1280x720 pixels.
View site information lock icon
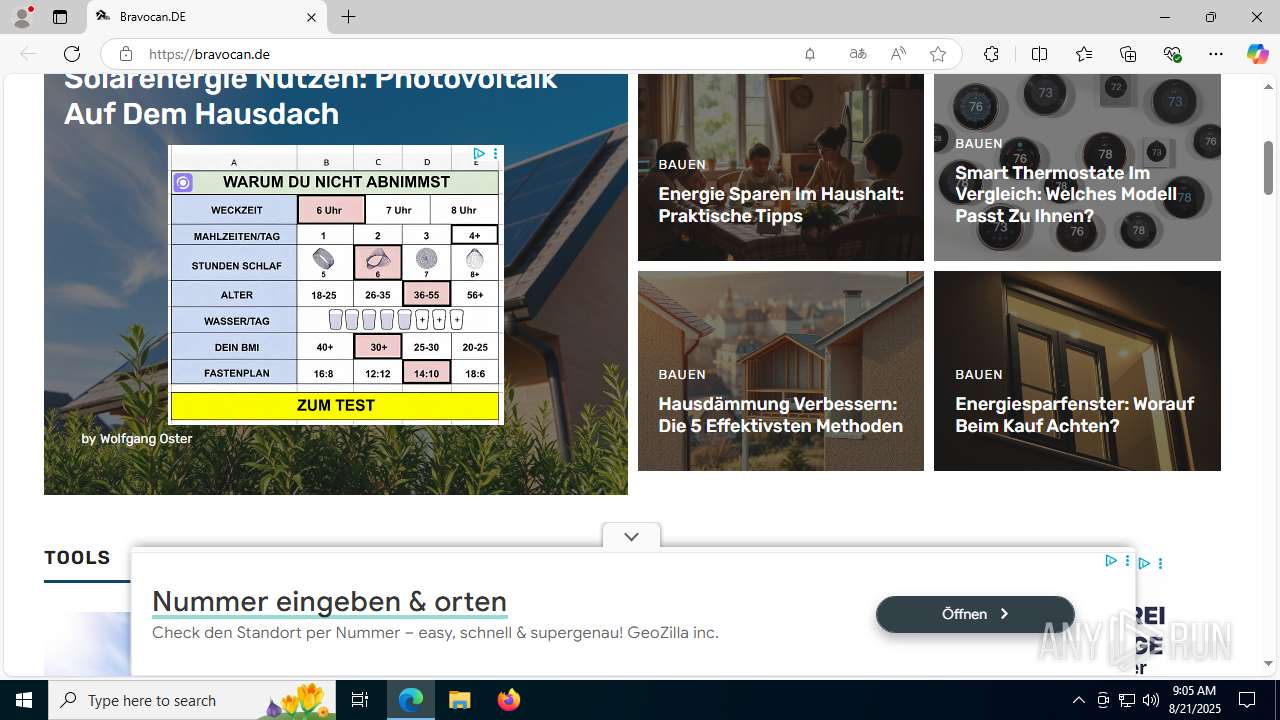click(125, 54)
